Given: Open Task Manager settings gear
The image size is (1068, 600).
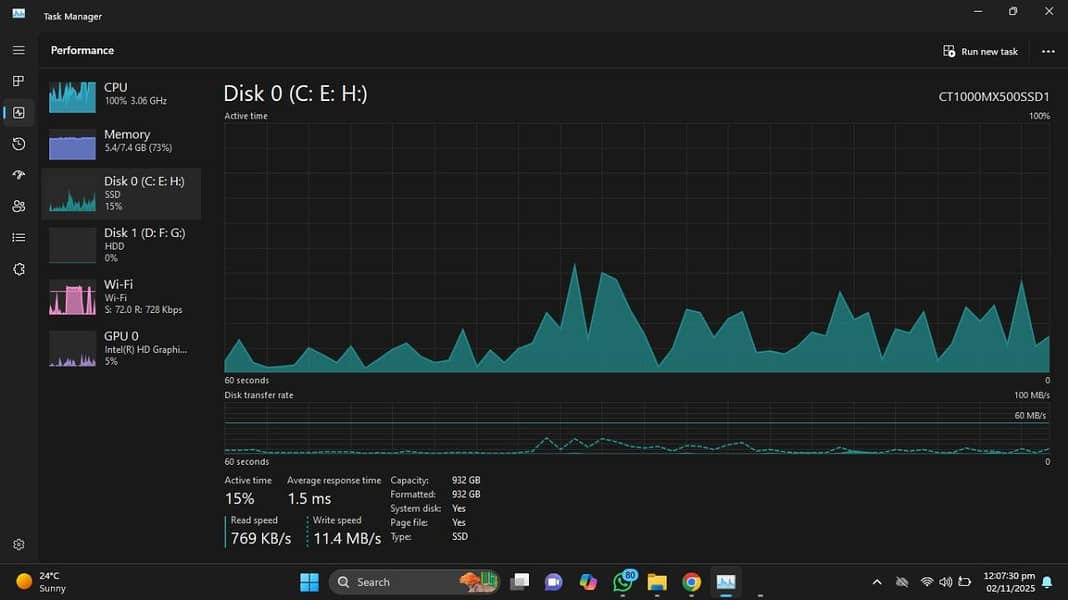Looking at the screenshot, I should [x=18, y=546].
